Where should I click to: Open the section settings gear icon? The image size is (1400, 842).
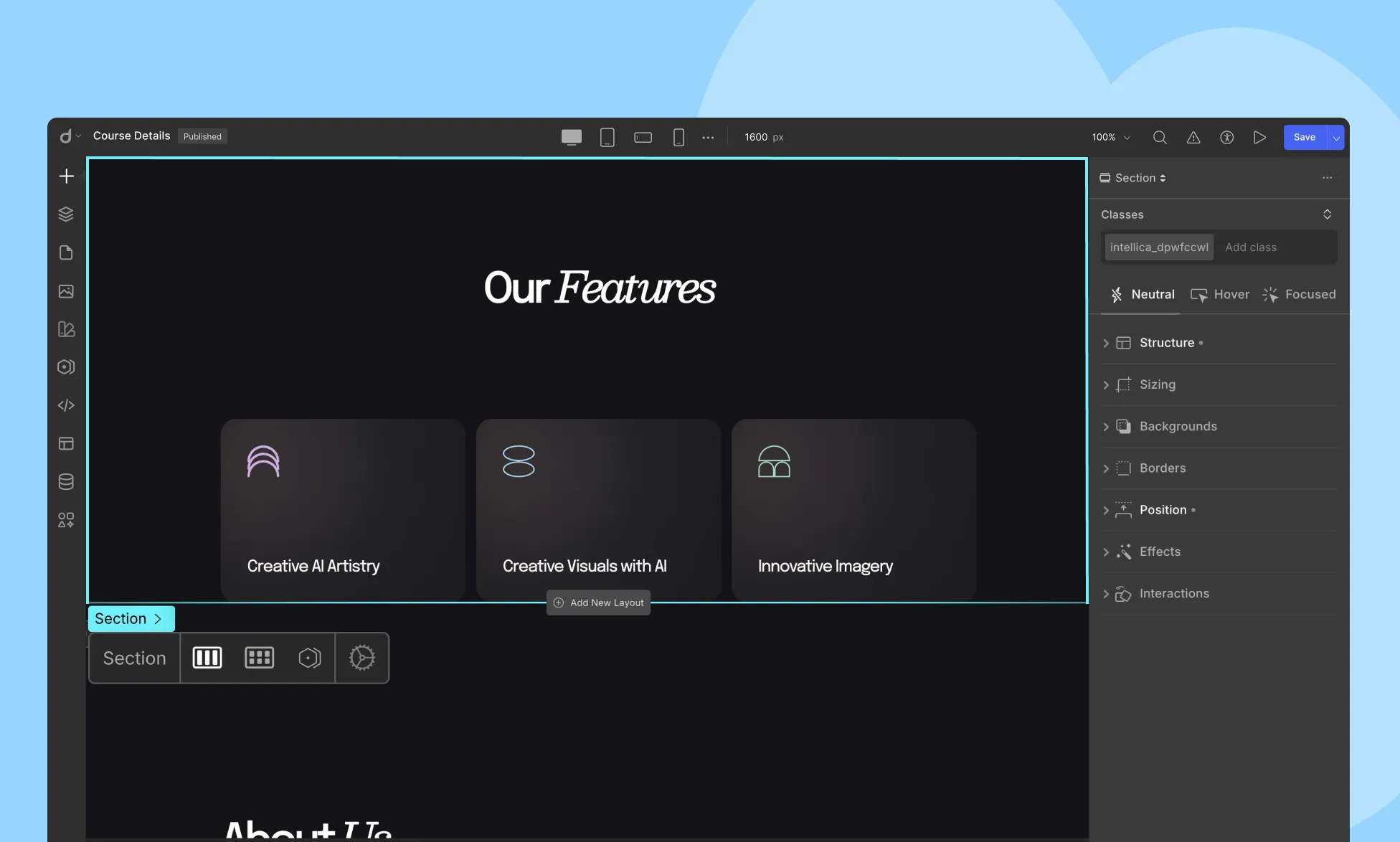pos(362,658)
